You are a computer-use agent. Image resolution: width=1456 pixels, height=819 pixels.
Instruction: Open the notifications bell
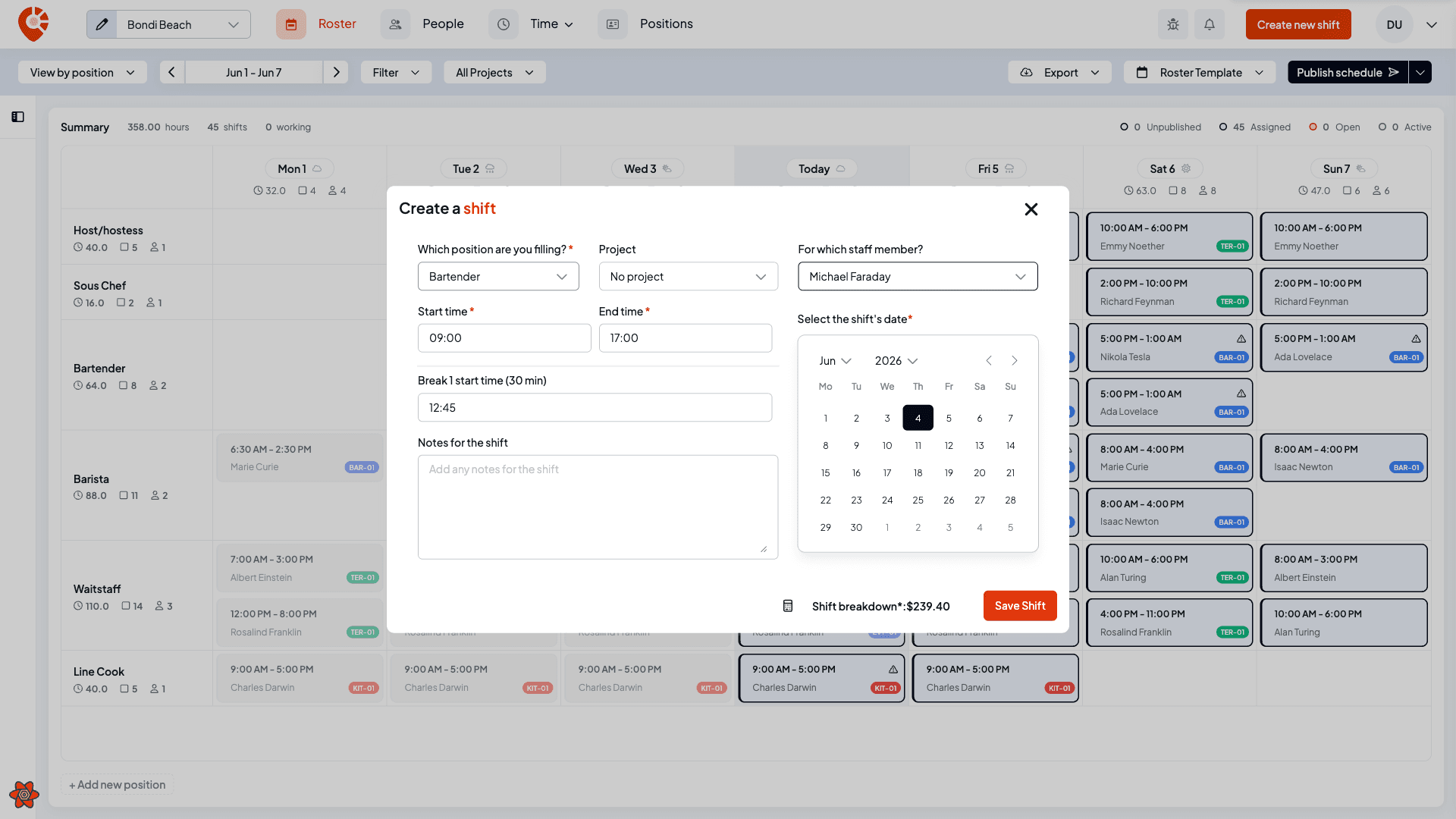(1210, 24)
